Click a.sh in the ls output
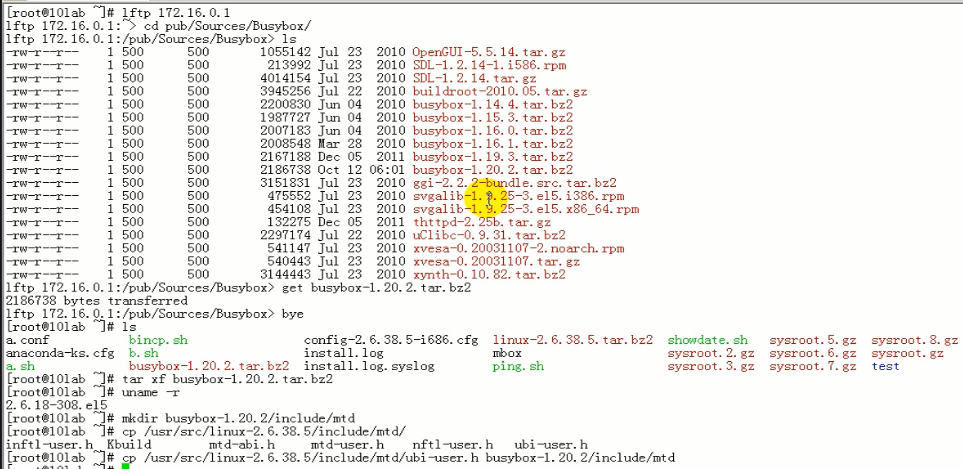This screenshot has height=469, width=963. 20,366
